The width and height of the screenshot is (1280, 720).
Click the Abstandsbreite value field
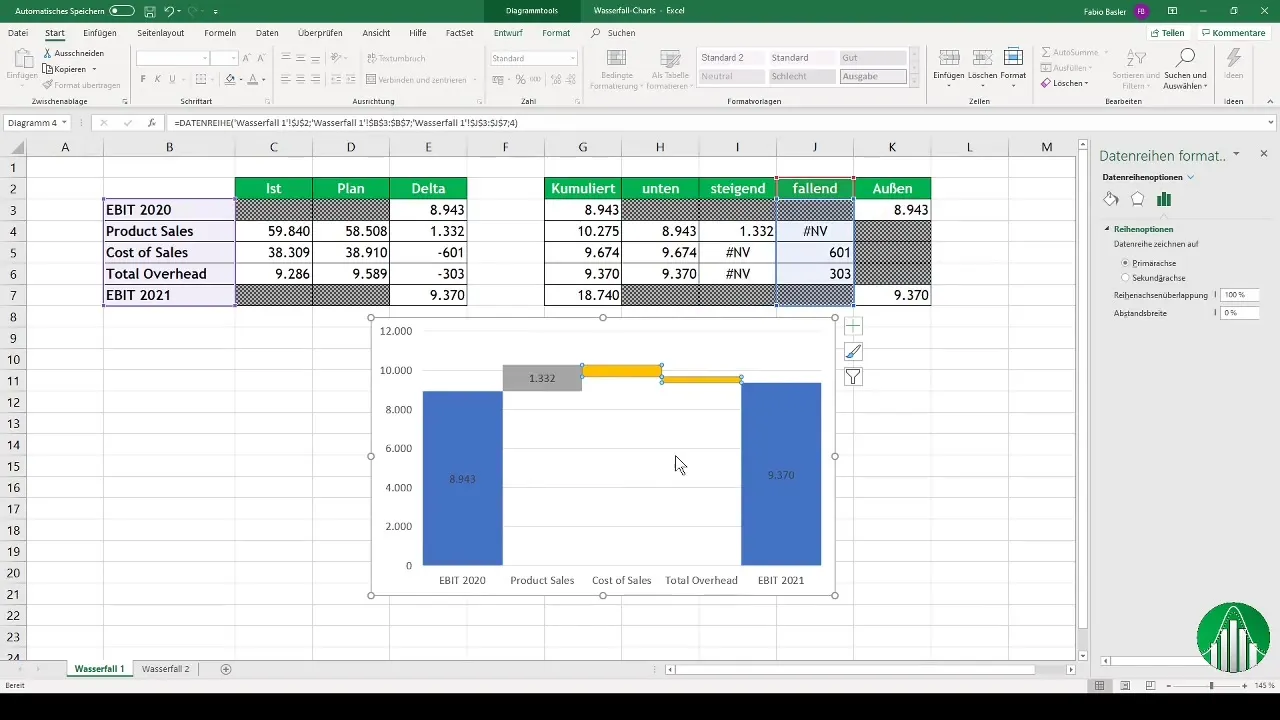(1240, 313)
